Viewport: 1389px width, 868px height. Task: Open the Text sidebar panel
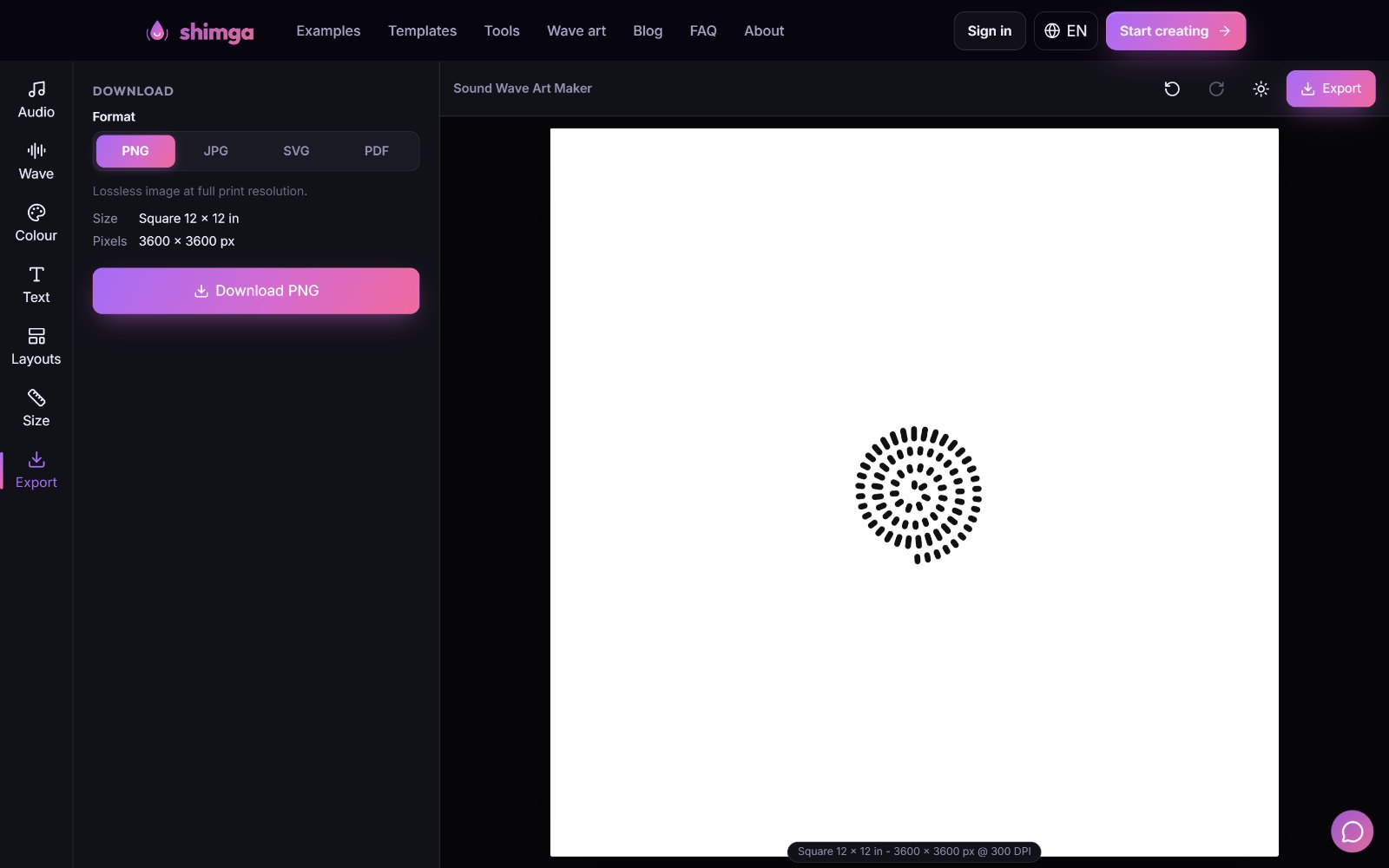click(x=36, y=285)
